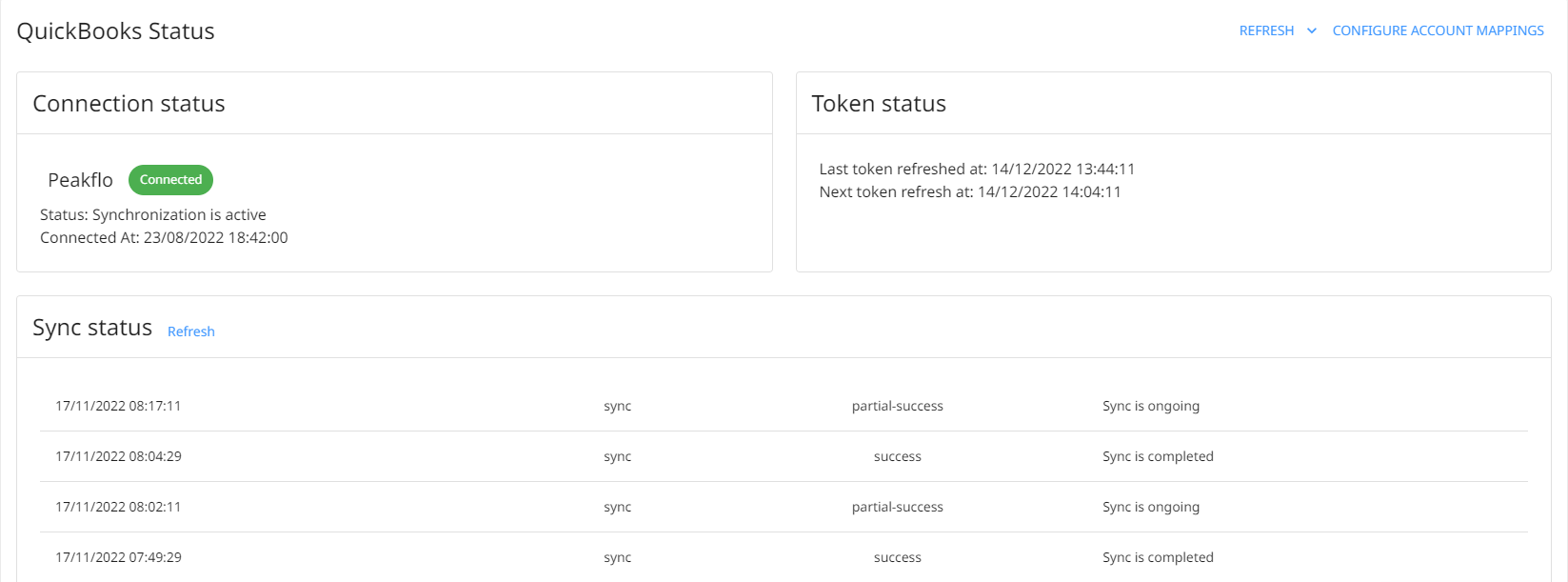1568x582 pixels.
Task: Click 'Sync is completed' in the 08:04:29 row
Action: pos(1158,456)
